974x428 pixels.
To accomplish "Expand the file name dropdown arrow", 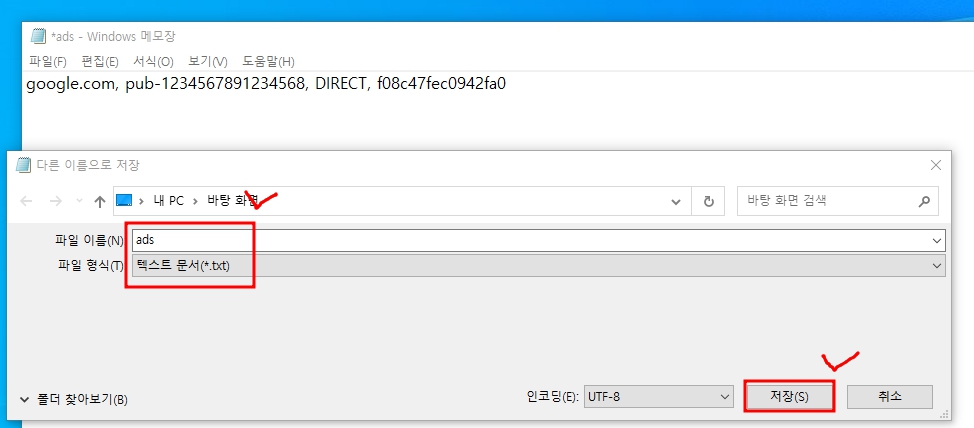I will (937, 240).
